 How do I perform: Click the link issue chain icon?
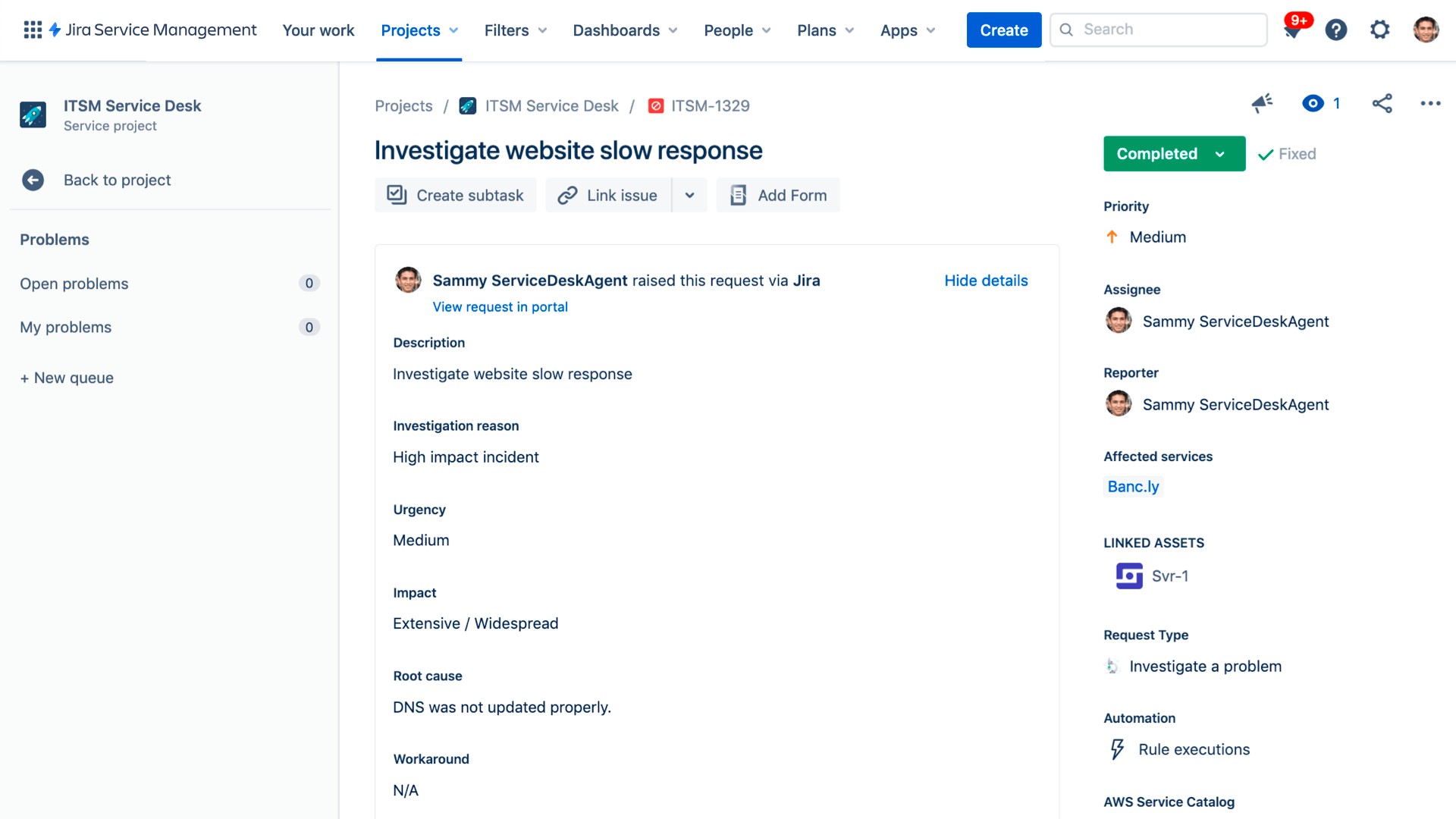[x=566, y=195]
